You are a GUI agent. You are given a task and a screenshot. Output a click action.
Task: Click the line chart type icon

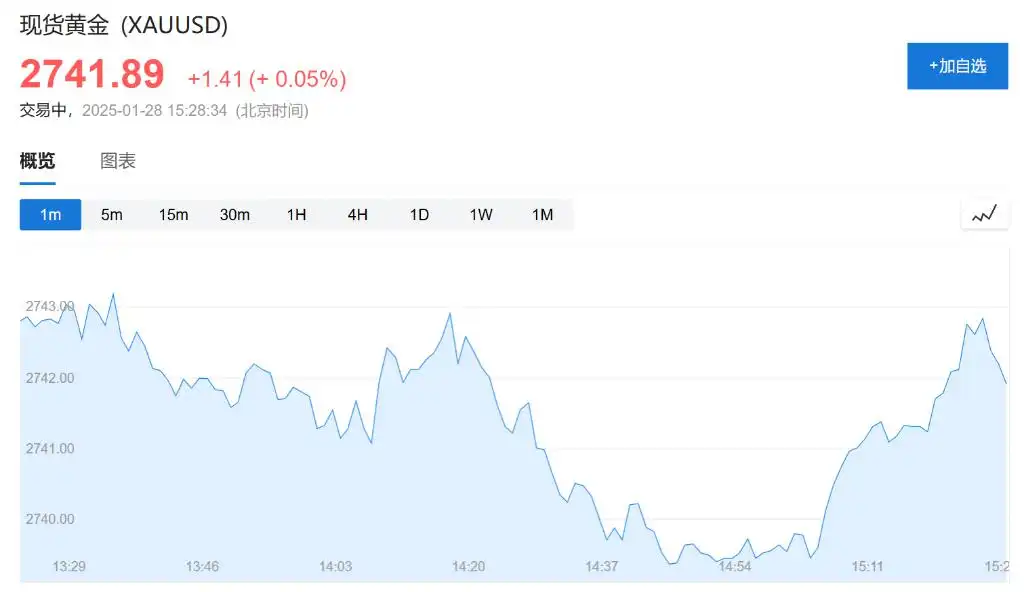(984, 214)
